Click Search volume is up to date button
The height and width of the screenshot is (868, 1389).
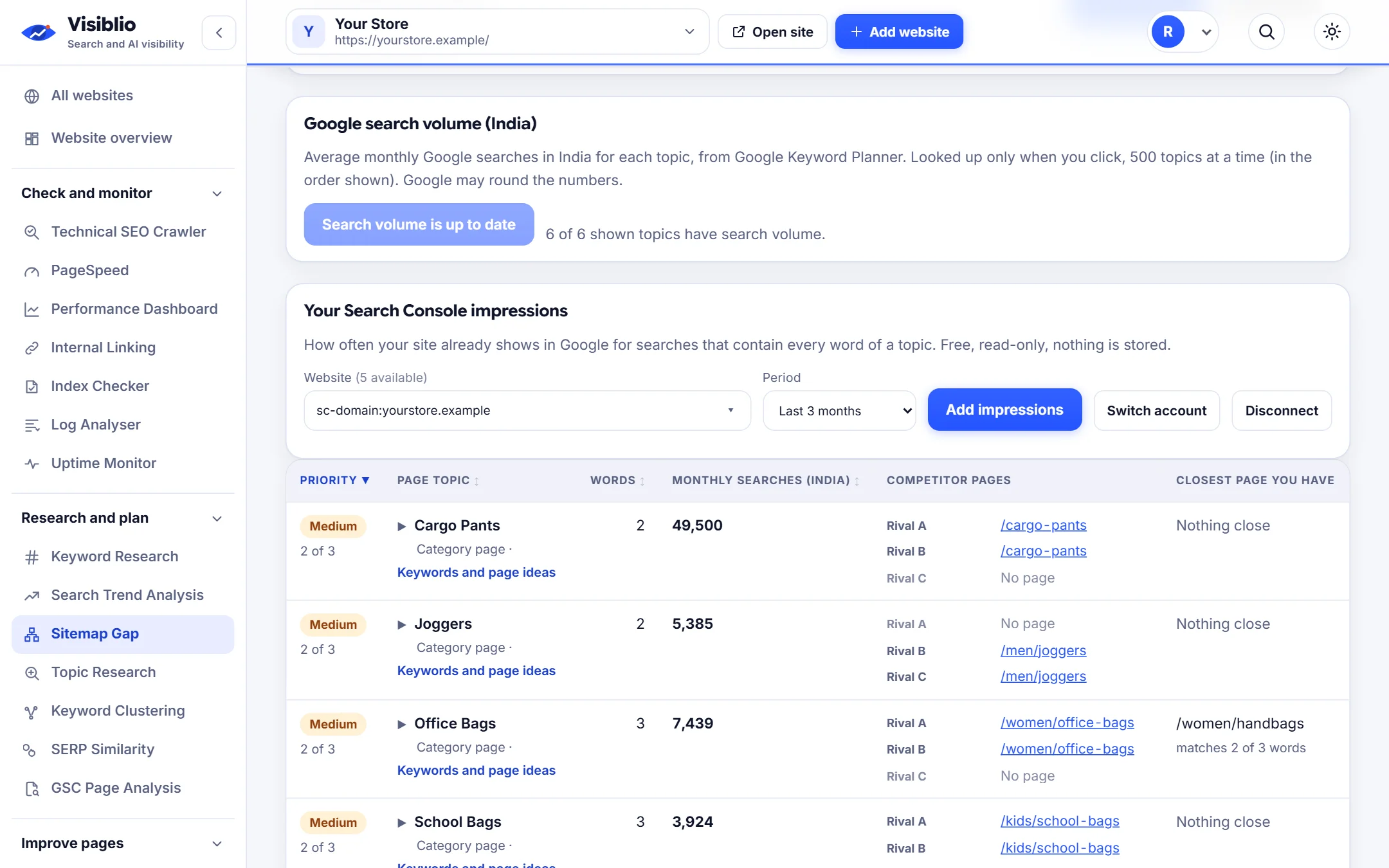coord(419,224)
